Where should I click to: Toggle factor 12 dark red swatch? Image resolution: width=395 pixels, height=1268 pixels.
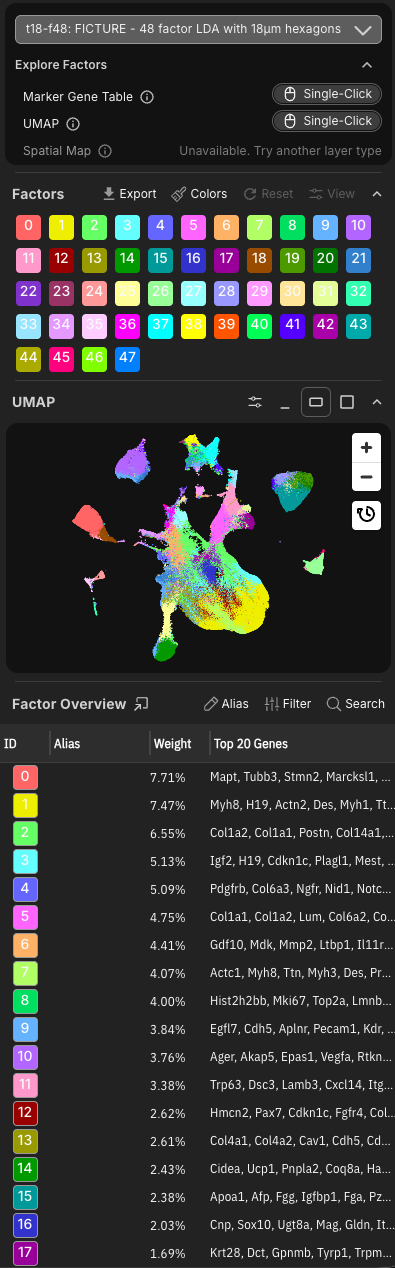tap(62, 260)
